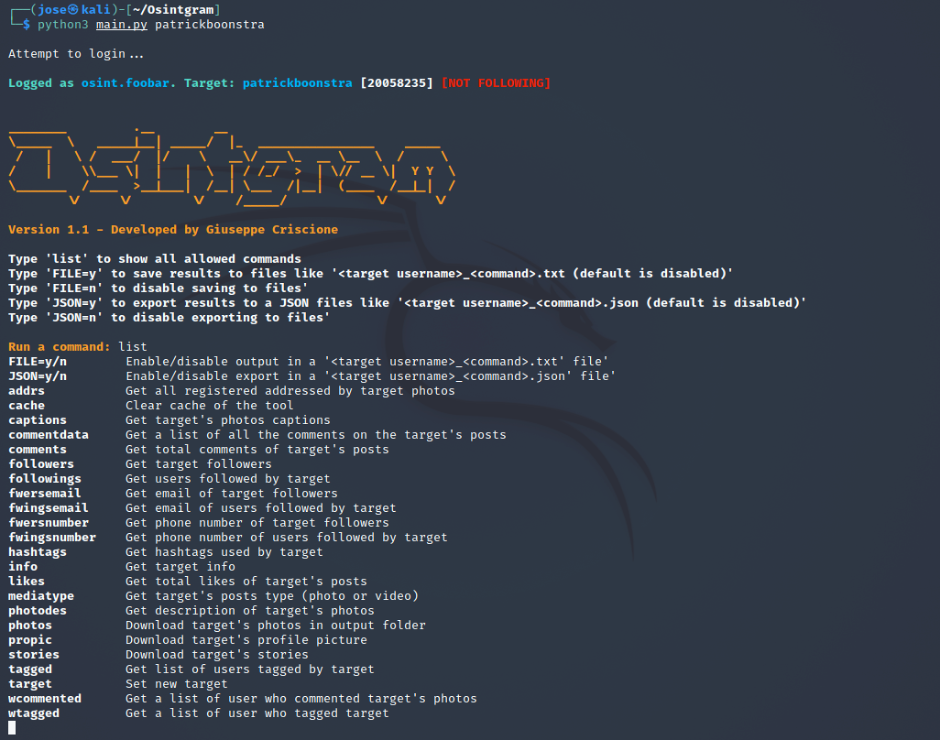Click the "Type 'FILE=y'" help line
This screenshot has width=941, height=741.
click(370, 274)
